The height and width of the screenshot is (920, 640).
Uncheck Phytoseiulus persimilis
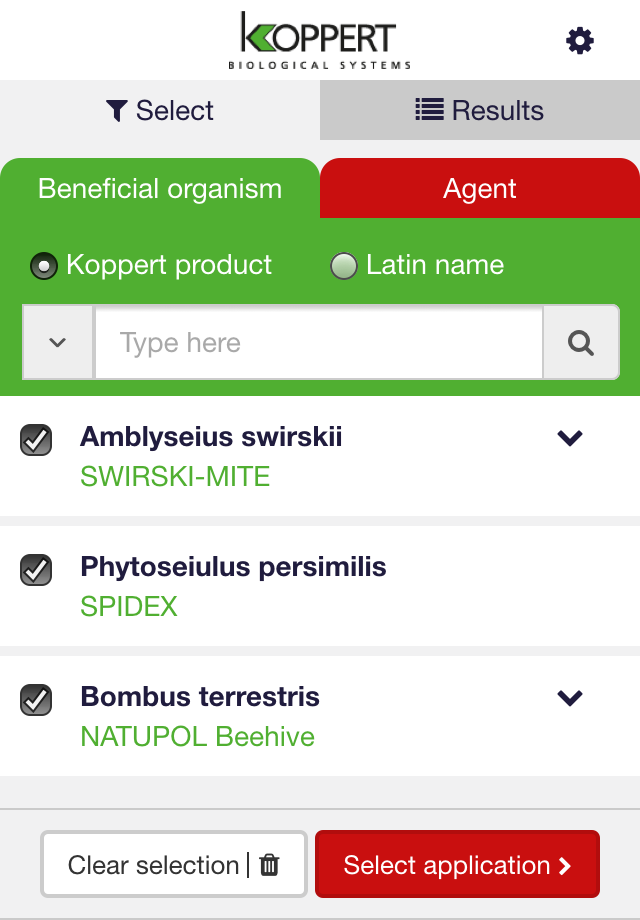click(x=36, y=570)
